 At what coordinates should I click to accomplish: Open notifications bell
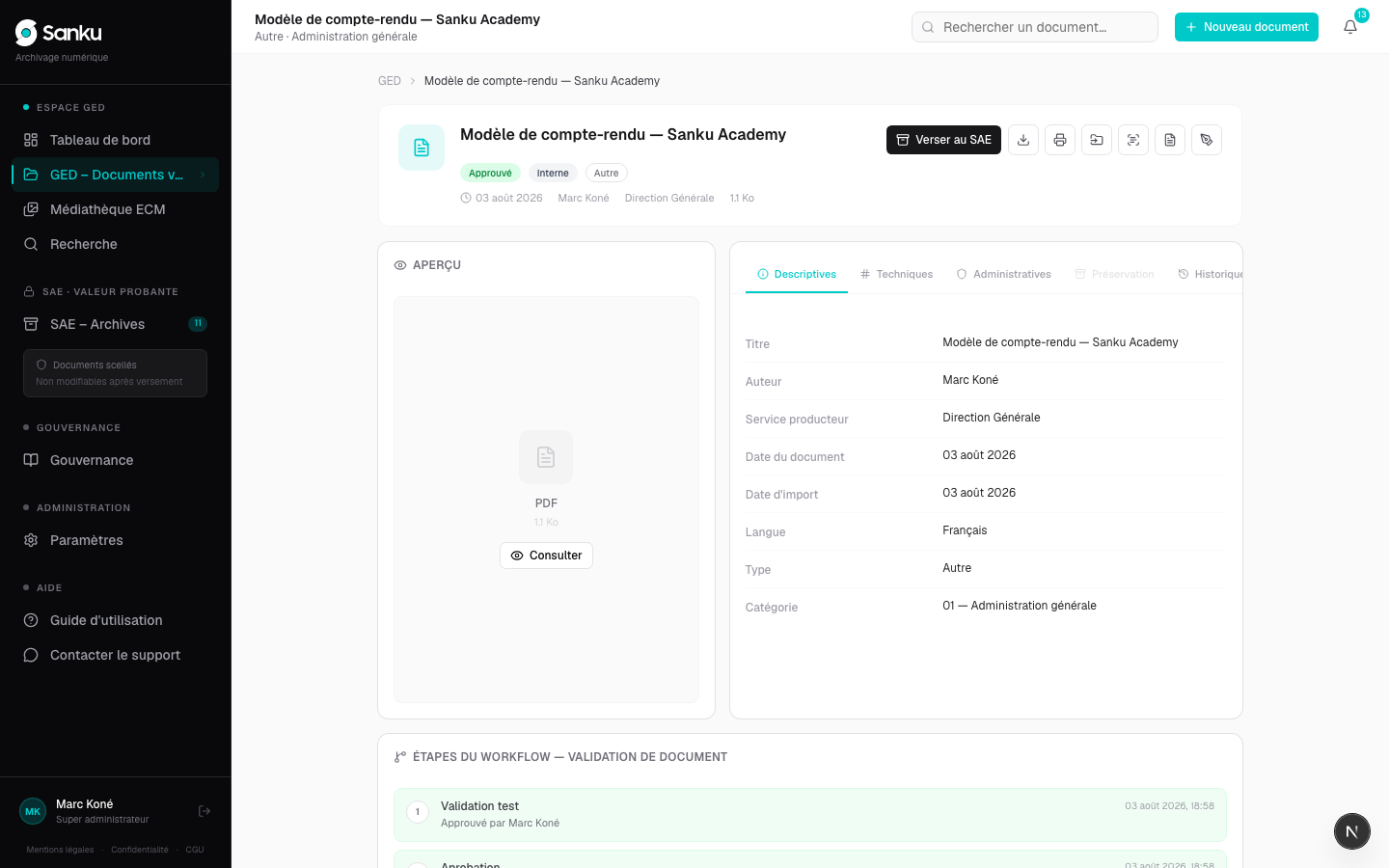(1350, 27)
